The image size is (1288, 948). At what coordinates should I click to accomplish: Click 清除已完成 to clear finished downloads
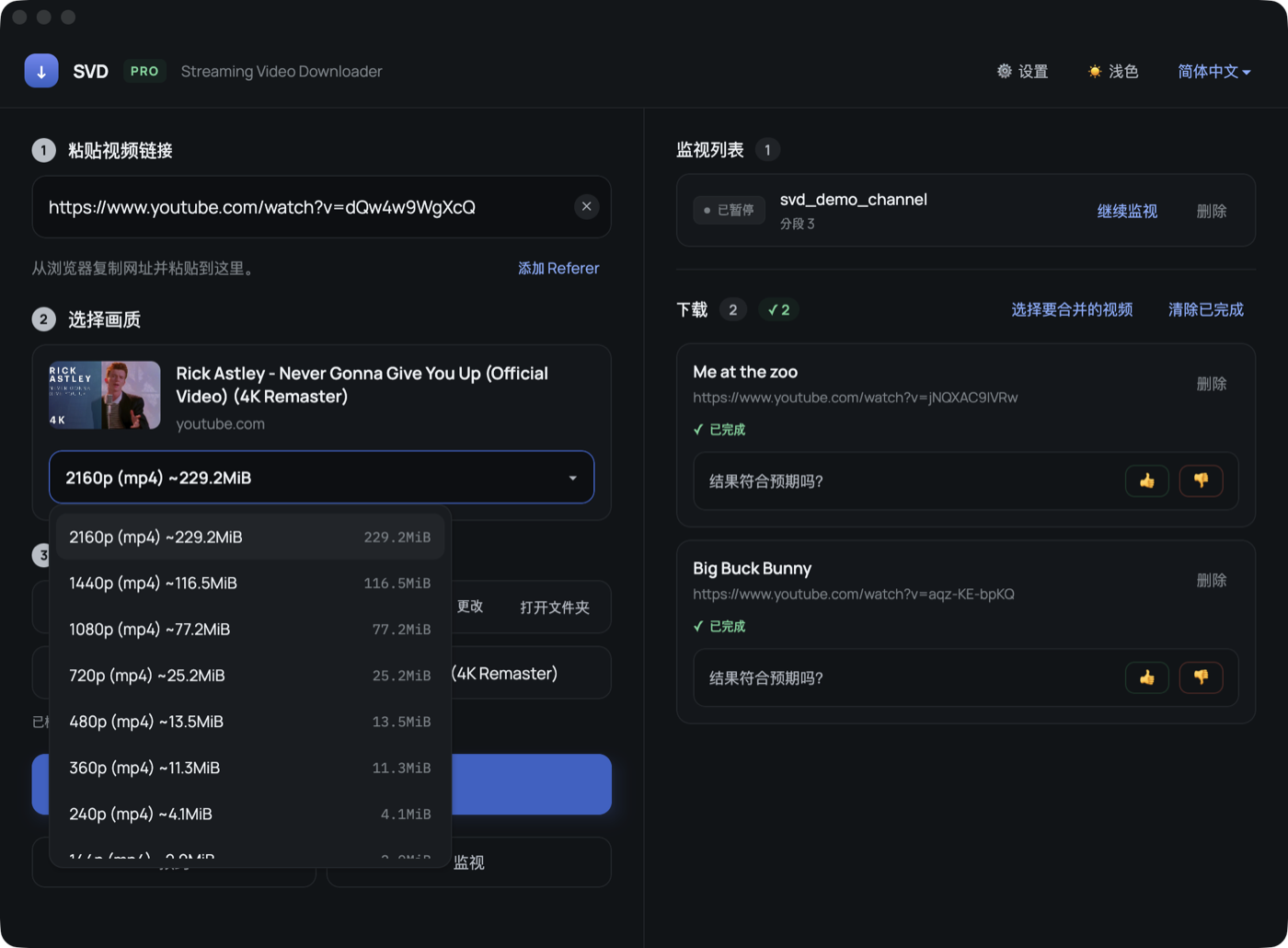click(x=1205, y=309)
